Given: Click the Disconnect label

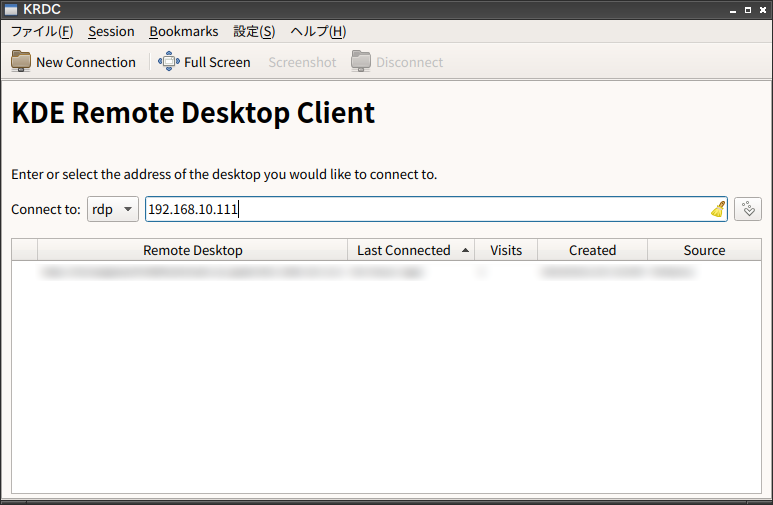Looking at the screenshot, I should (410, 62).
